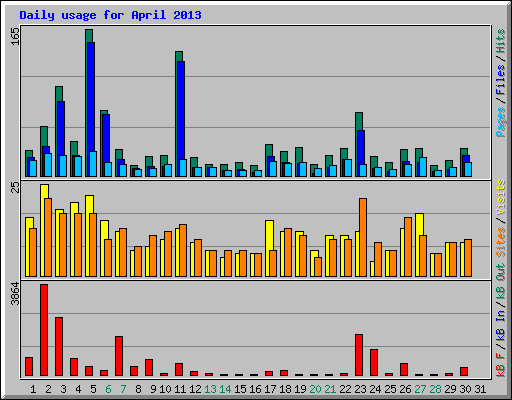Image resolution: width=512 pixels, height=400 pixels.
Task: Click day label 1 on the x-axis
Action: coord(33,389)
